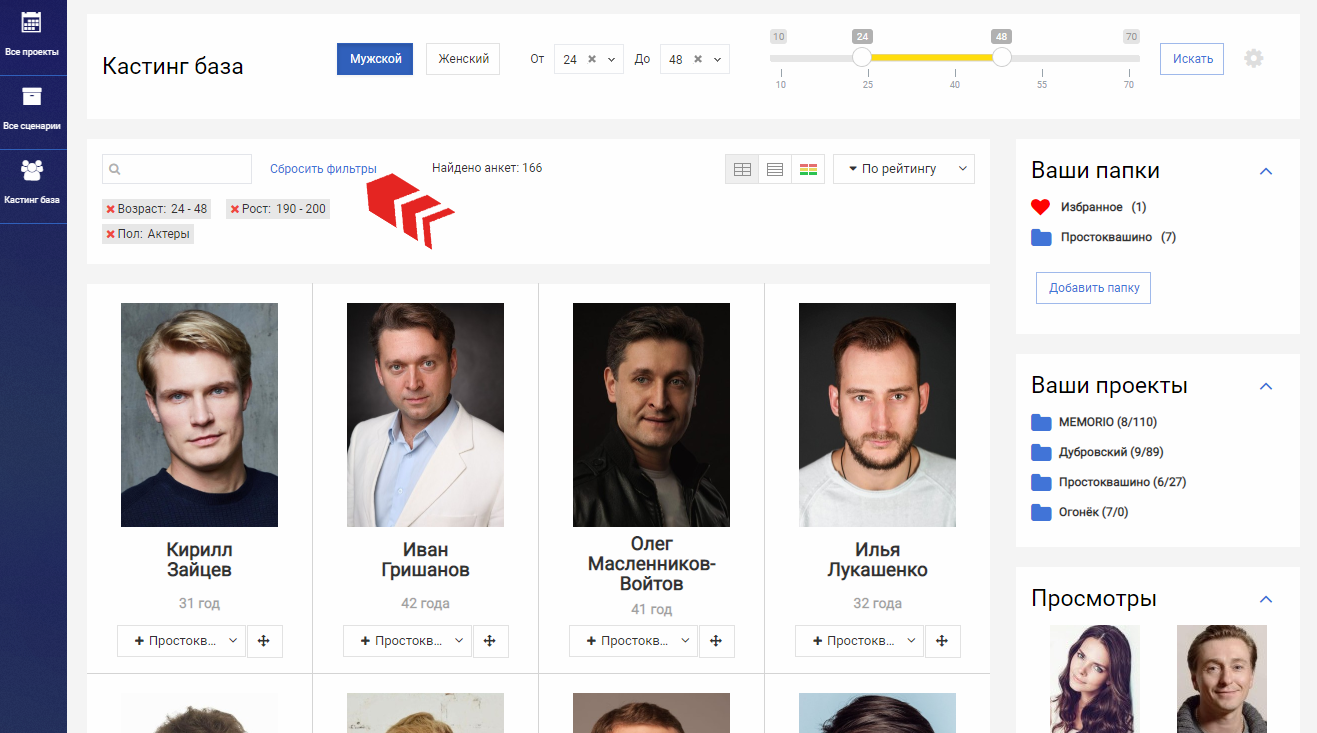Clear the До value 48

click(x=697, y=59)
